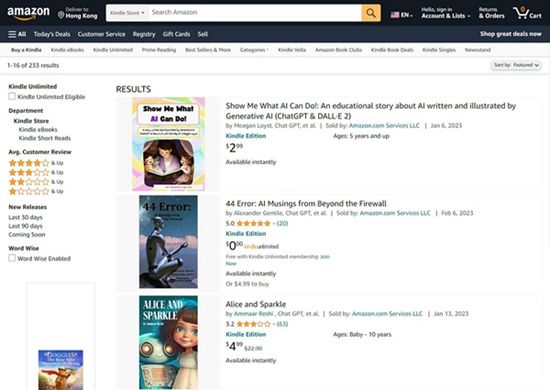Open the shopping cart icon
The width and height of the screenshot is (550, 390).
pyautogui.click(x=527, y=13)
